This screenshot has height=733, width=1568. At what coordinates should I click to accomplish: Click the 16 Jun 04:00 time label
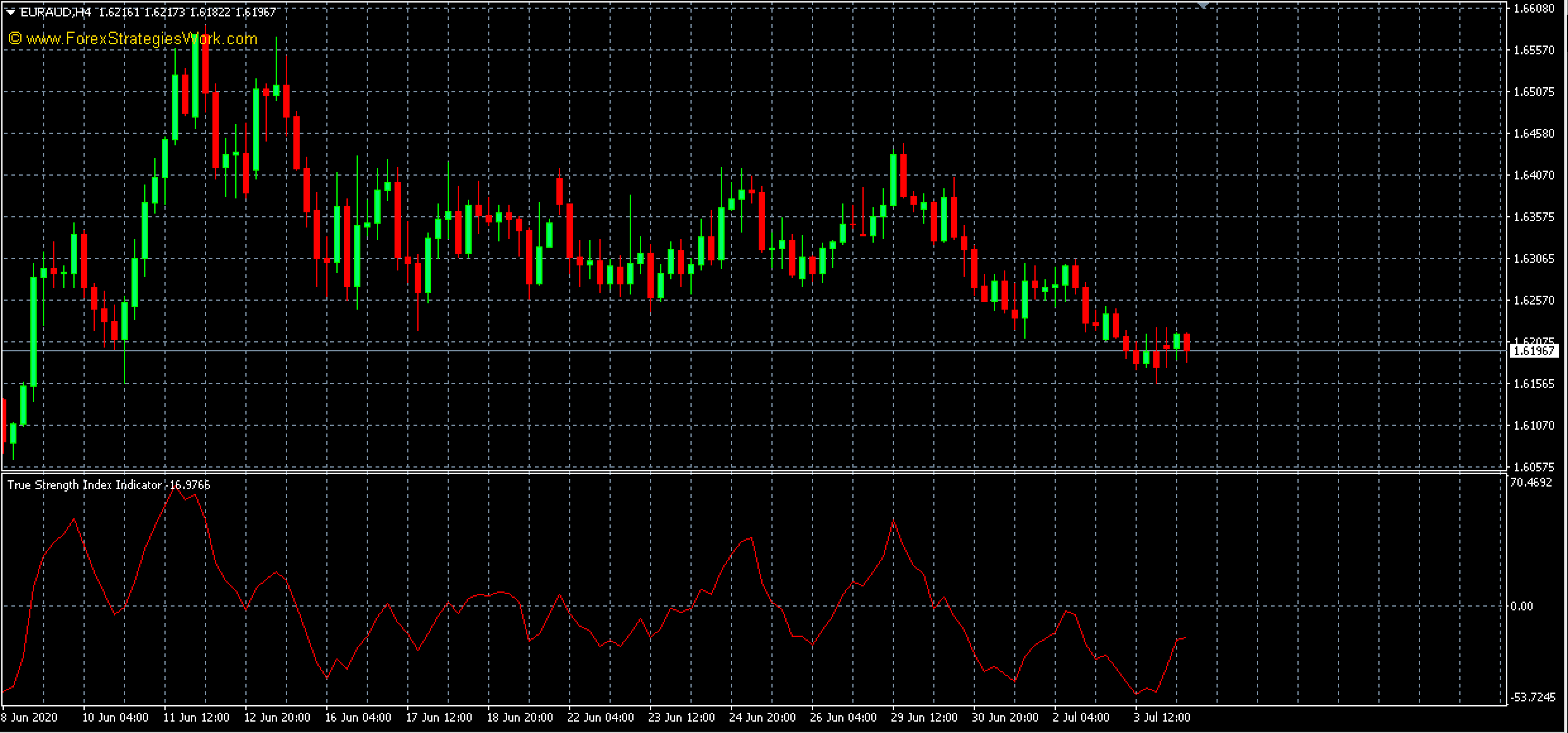click(358, 718)
